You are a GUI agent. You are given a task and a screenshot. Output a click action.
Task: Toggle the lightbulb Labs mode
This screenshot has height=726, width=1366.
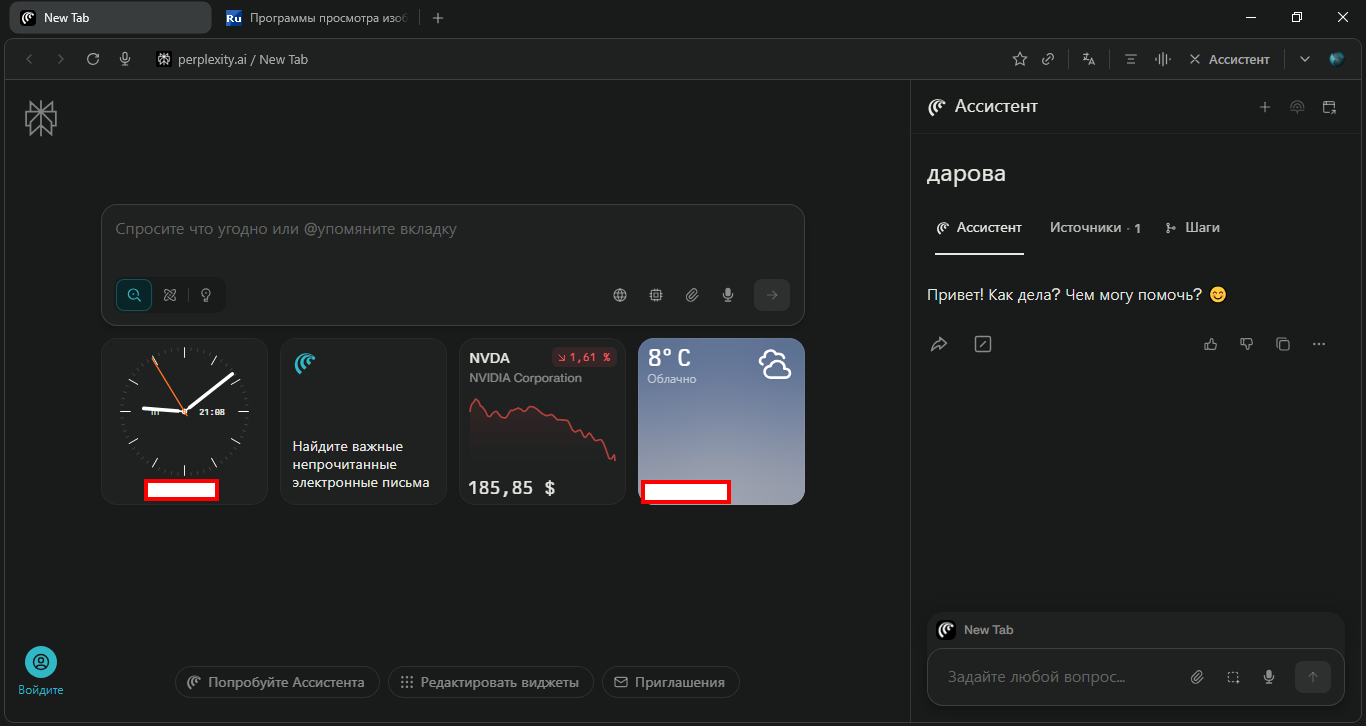click(206, 295)
